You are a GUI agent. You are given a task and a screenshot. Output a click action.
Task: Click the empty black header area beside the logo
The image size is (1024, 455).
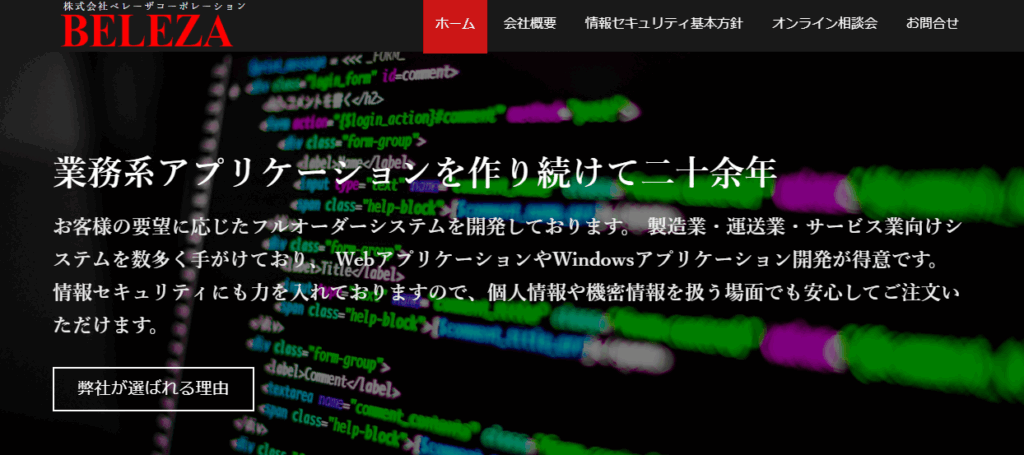coord(330,25)
